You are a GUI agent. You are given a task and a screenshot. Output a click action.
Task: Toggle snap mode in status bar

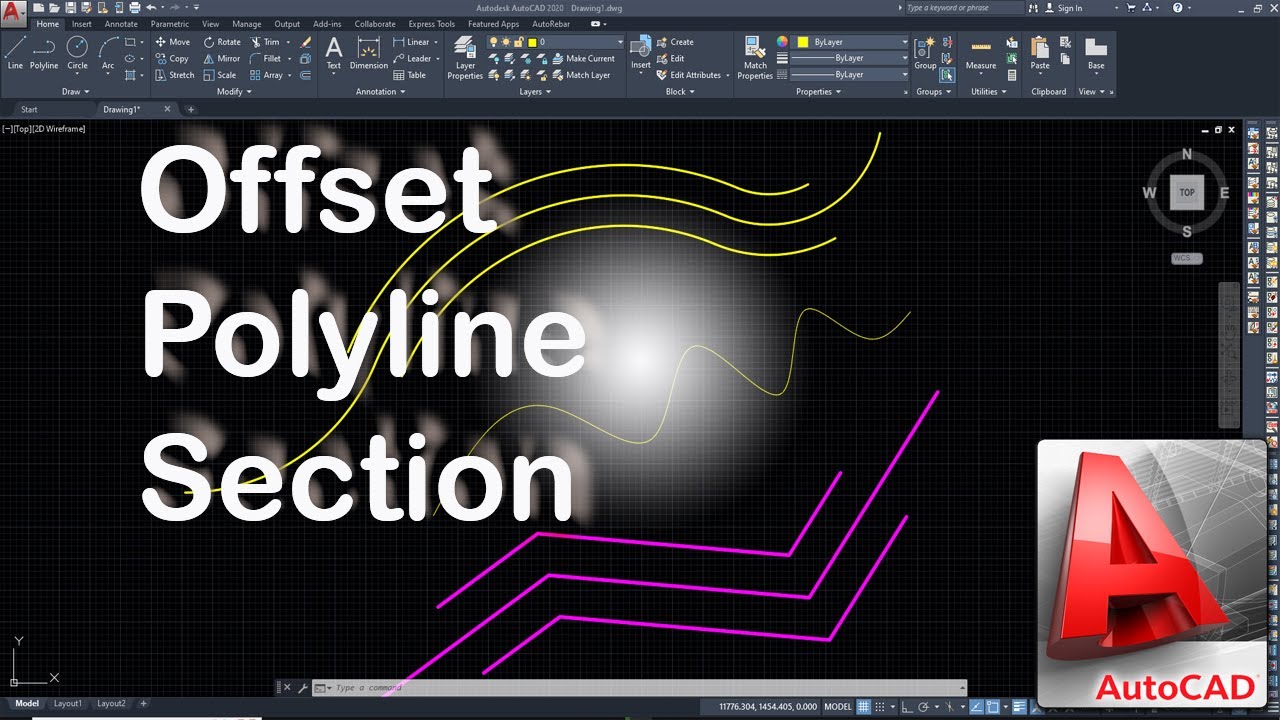pos(880,706)
